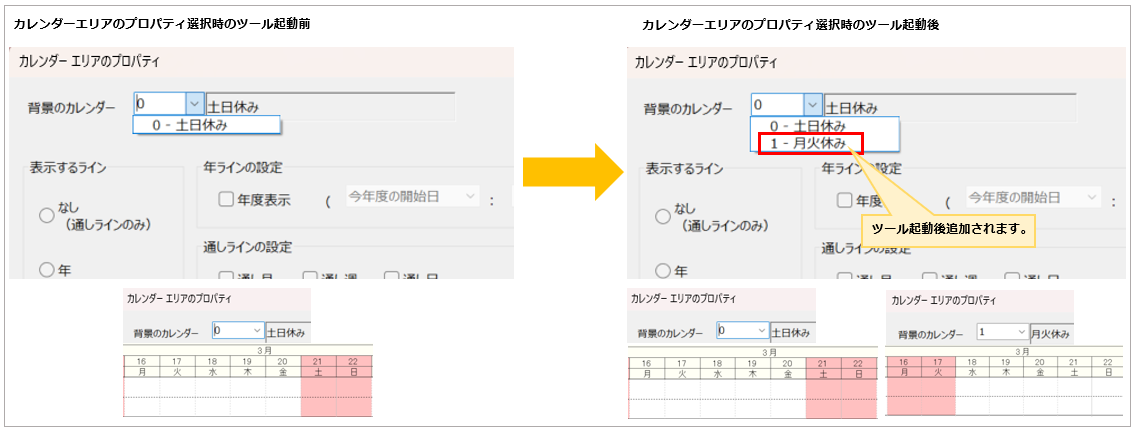Viewport: 1135px width, 431px height.
Task: Select the なし (通しラインのみ) radio in the left panel
Action: click(46, 216)
